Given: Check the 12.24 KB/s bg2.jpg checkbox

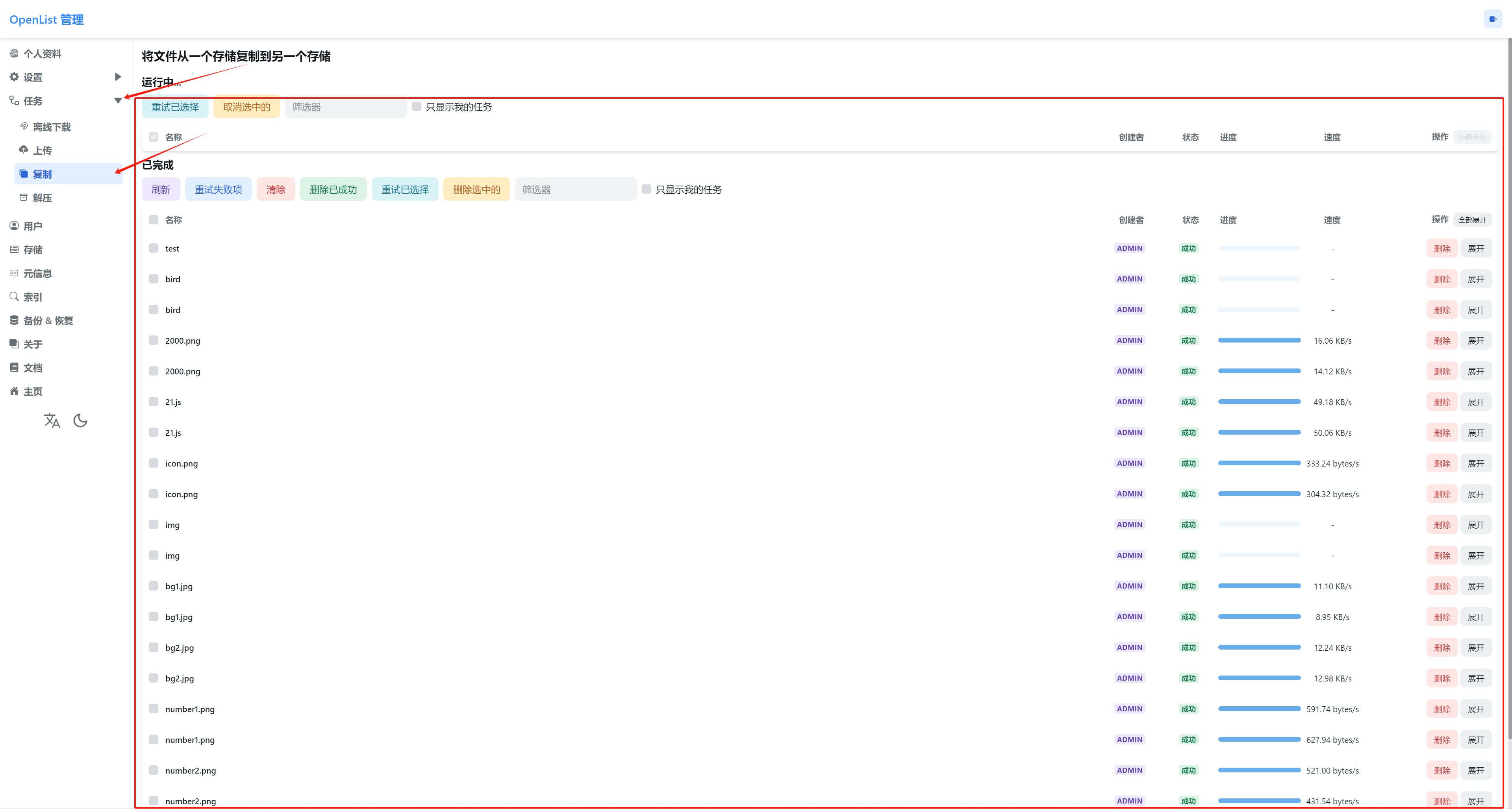Looking at the screenshot, I should (153, 647).
